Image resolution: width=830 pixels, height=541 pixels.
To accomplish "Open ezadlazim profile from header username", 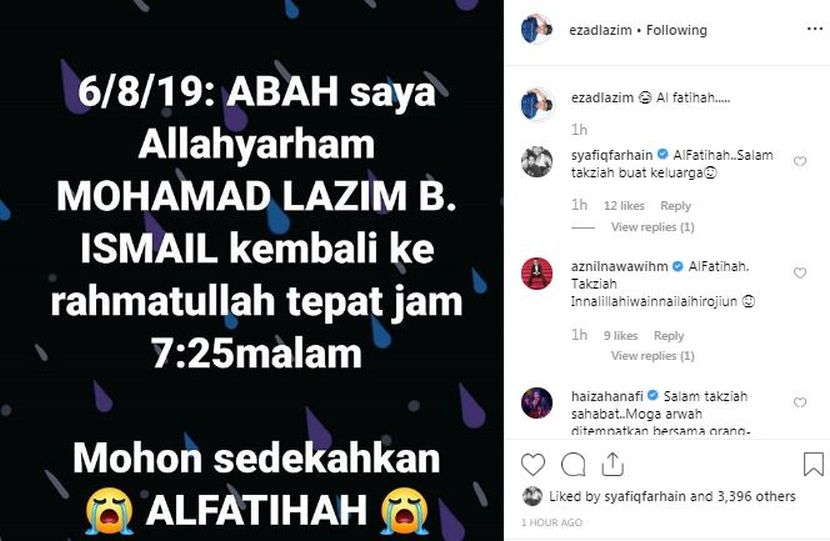I will tap(600, 30).
